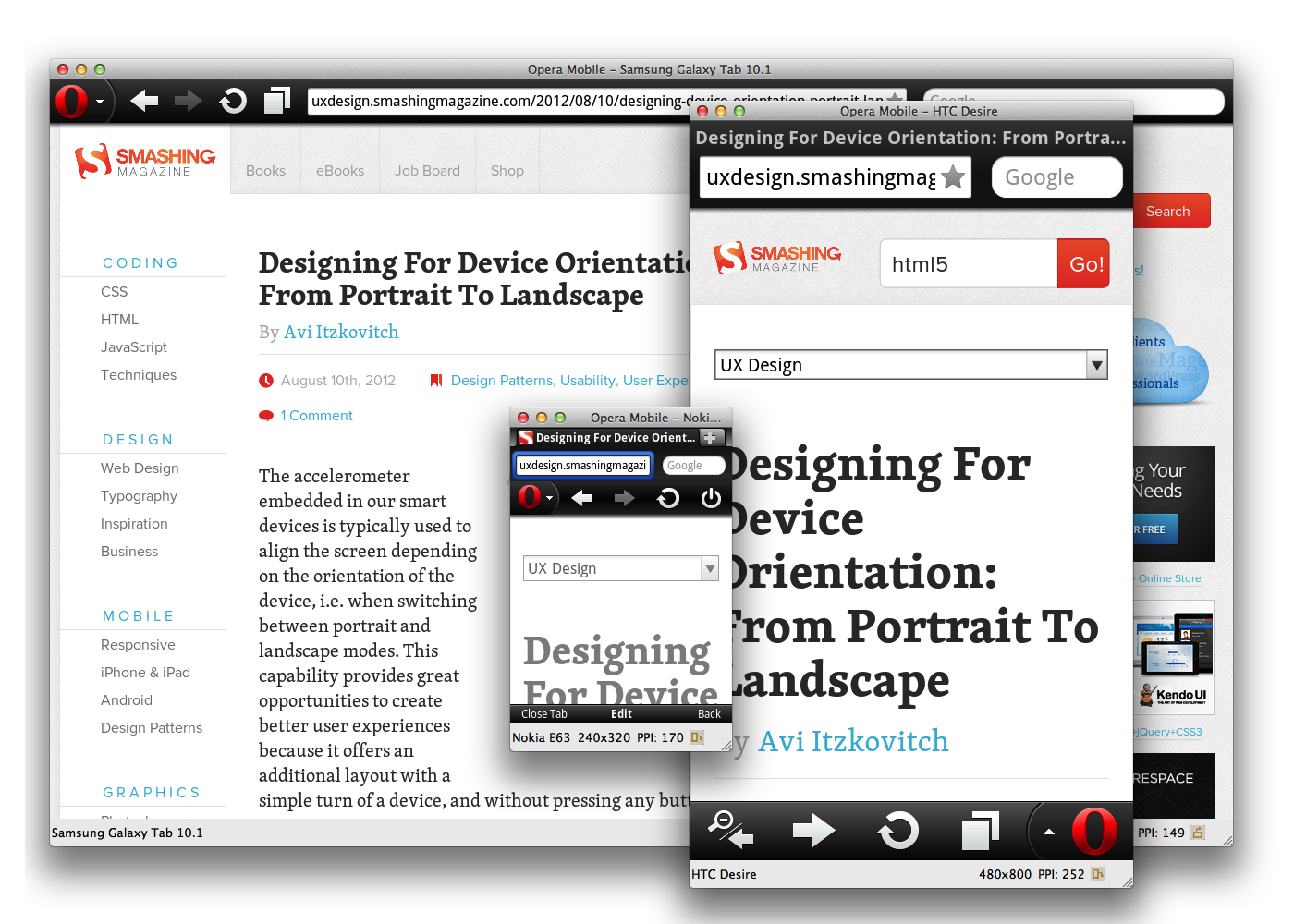Expand UX Design dropdown in HTC Desire window
1294x924 pixels.
tap(910, 365)
